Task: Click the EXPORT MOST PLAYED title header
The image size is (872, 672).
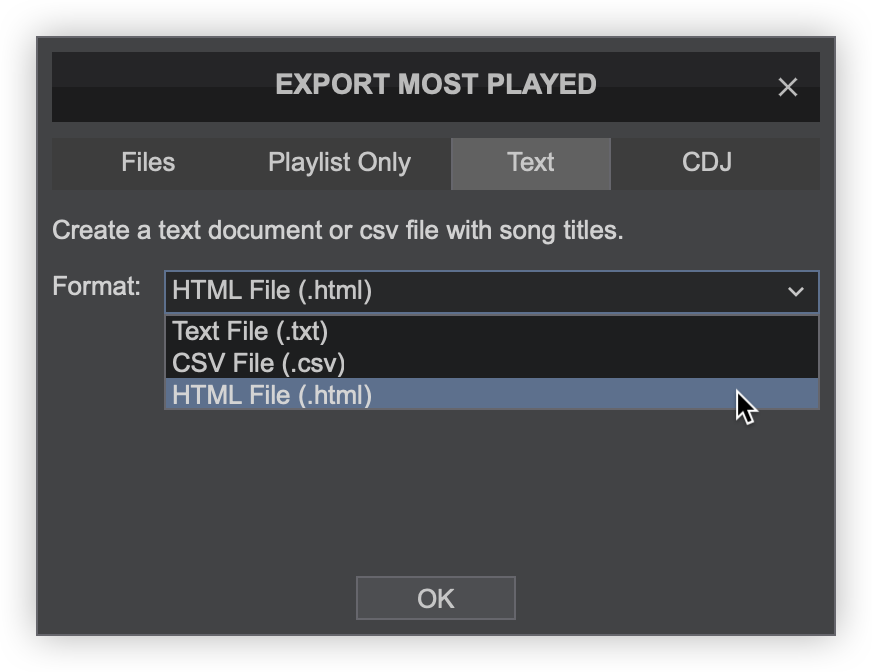Action: [x=435, y=85]
